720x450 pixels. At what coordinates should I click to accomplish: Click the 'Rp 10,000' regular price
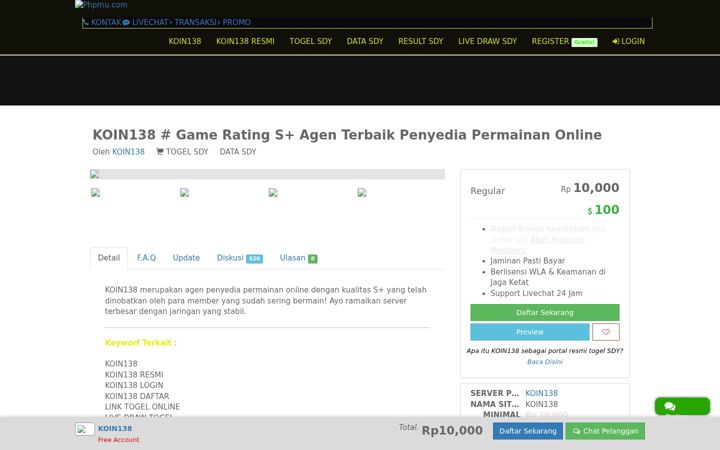tap(590, 188)
